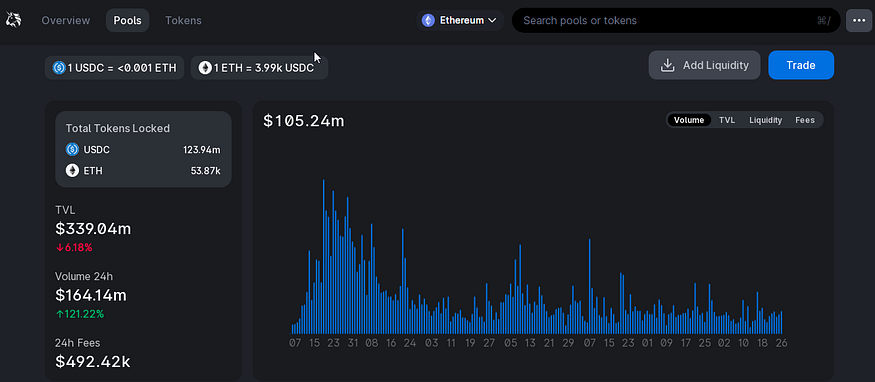Click the USDC coin icon in price chip

point(59,68)
